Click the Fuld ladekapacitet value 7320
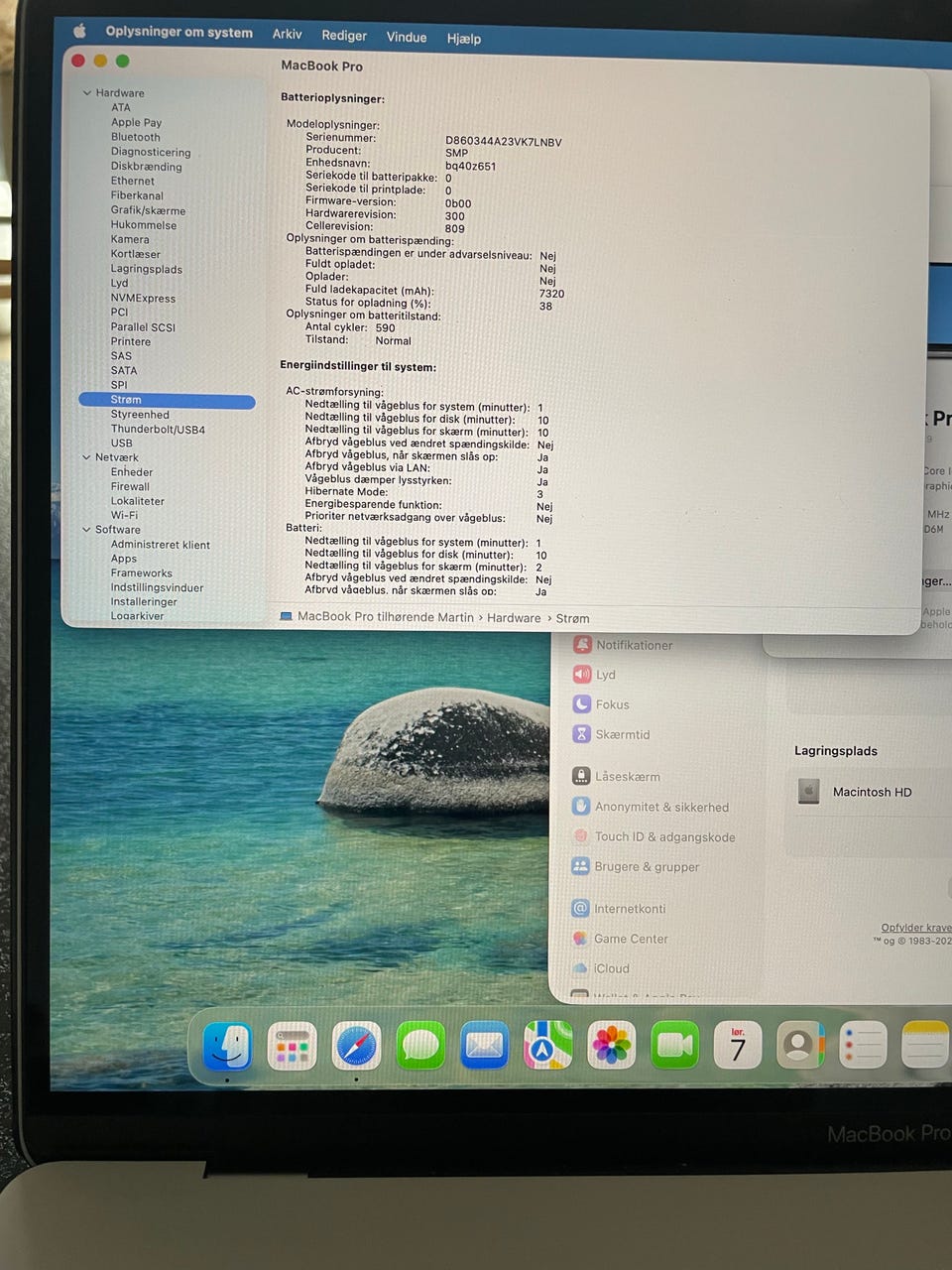 [551, 294]
